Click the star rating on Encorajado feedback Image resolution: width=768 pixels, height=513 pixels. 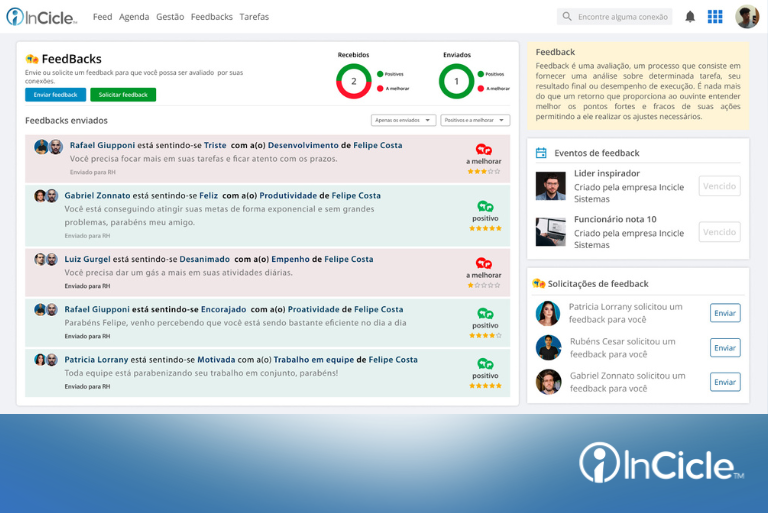coord(485,336)
